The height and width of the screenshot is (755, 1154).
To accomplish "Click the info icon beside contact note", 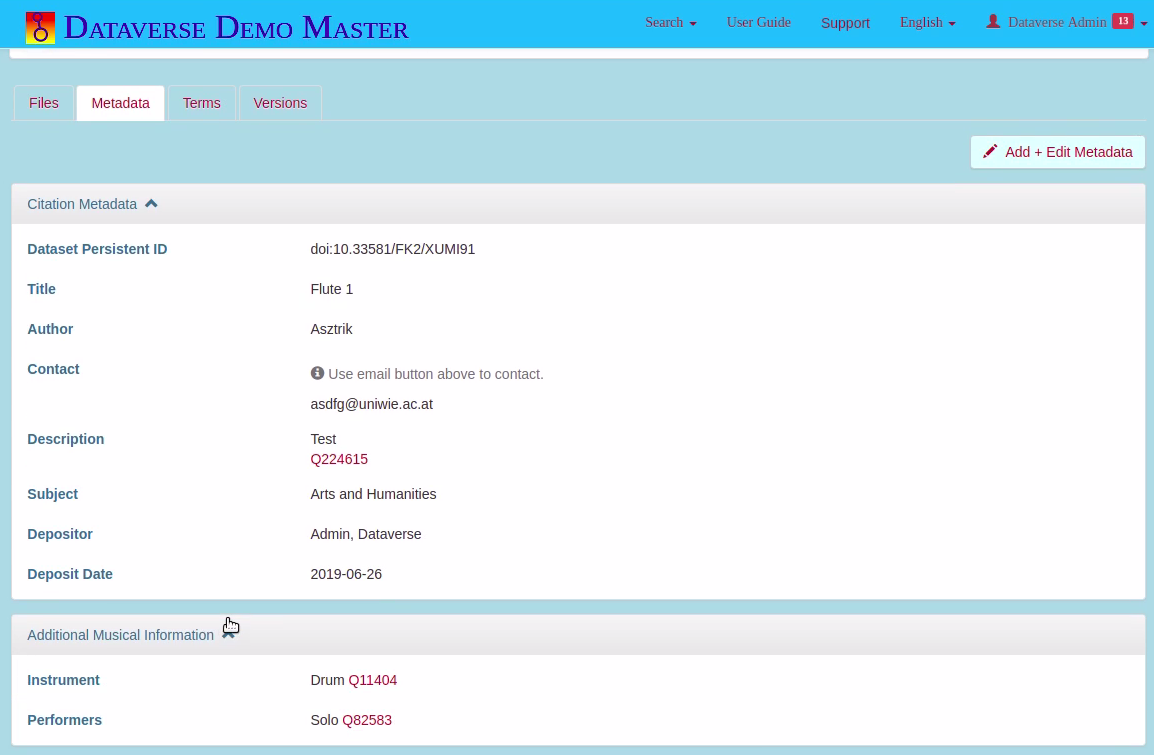I will point(317,373).
